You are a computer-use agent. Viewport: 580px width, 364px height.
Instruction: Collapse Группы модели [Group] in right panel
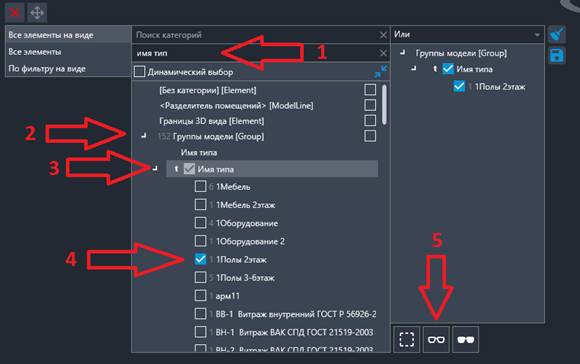tap(402, 53)
